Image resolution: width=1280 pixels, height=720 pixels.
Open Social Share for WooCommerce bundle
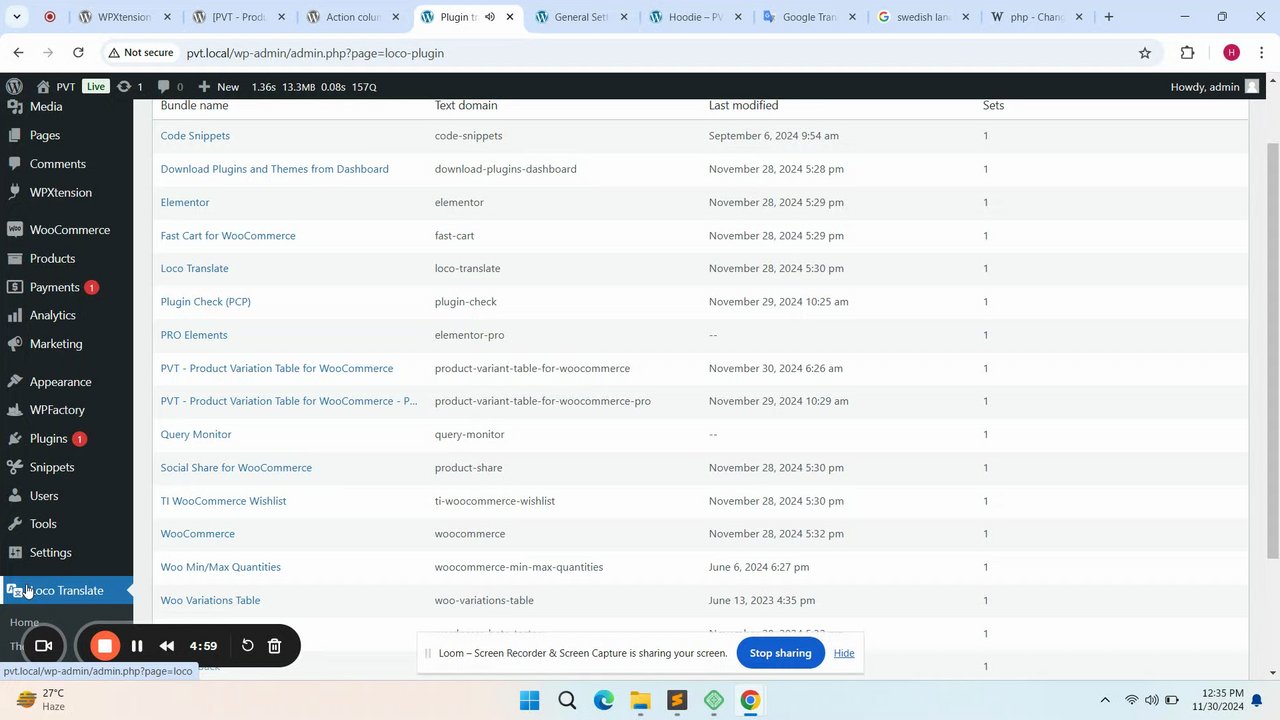click(236, 468)
